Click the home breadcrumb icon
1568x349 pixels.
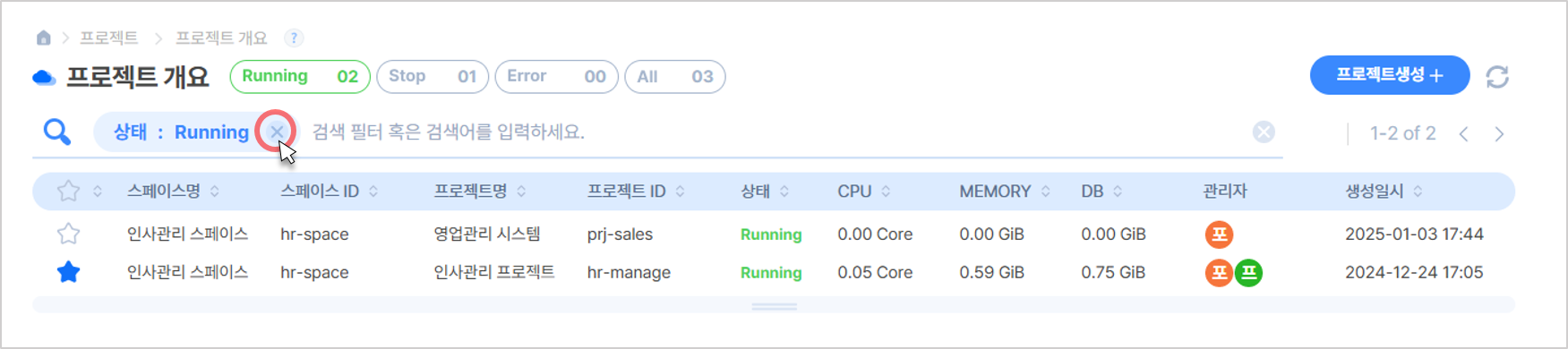(x=43, y=38)
